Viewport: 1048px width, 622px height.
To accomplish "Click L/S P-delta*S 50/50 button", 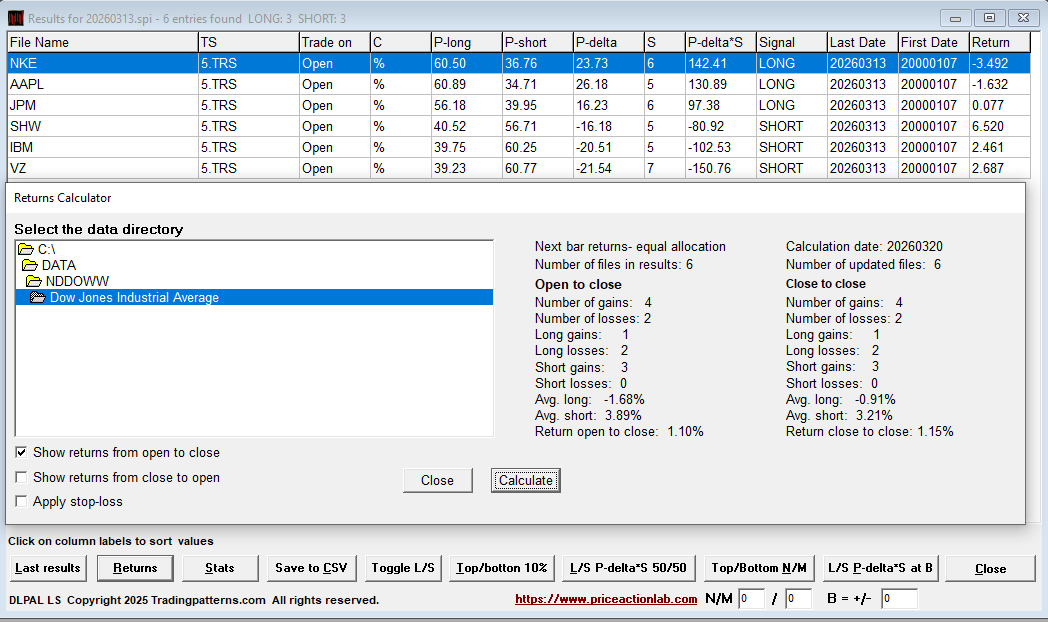I will (628, 568).
